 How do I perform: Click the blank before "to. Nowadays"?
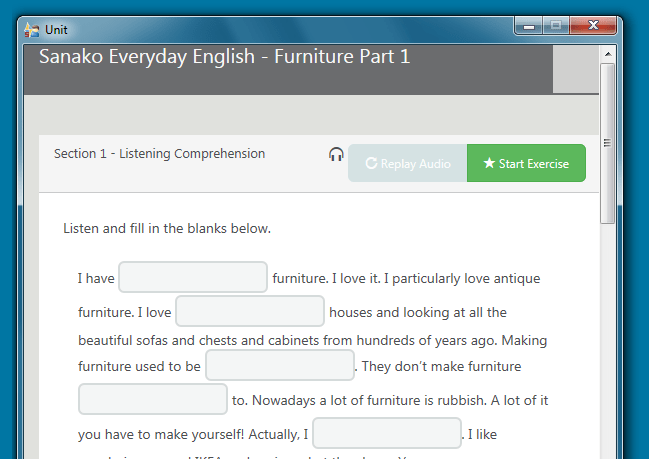click(153, 399)
